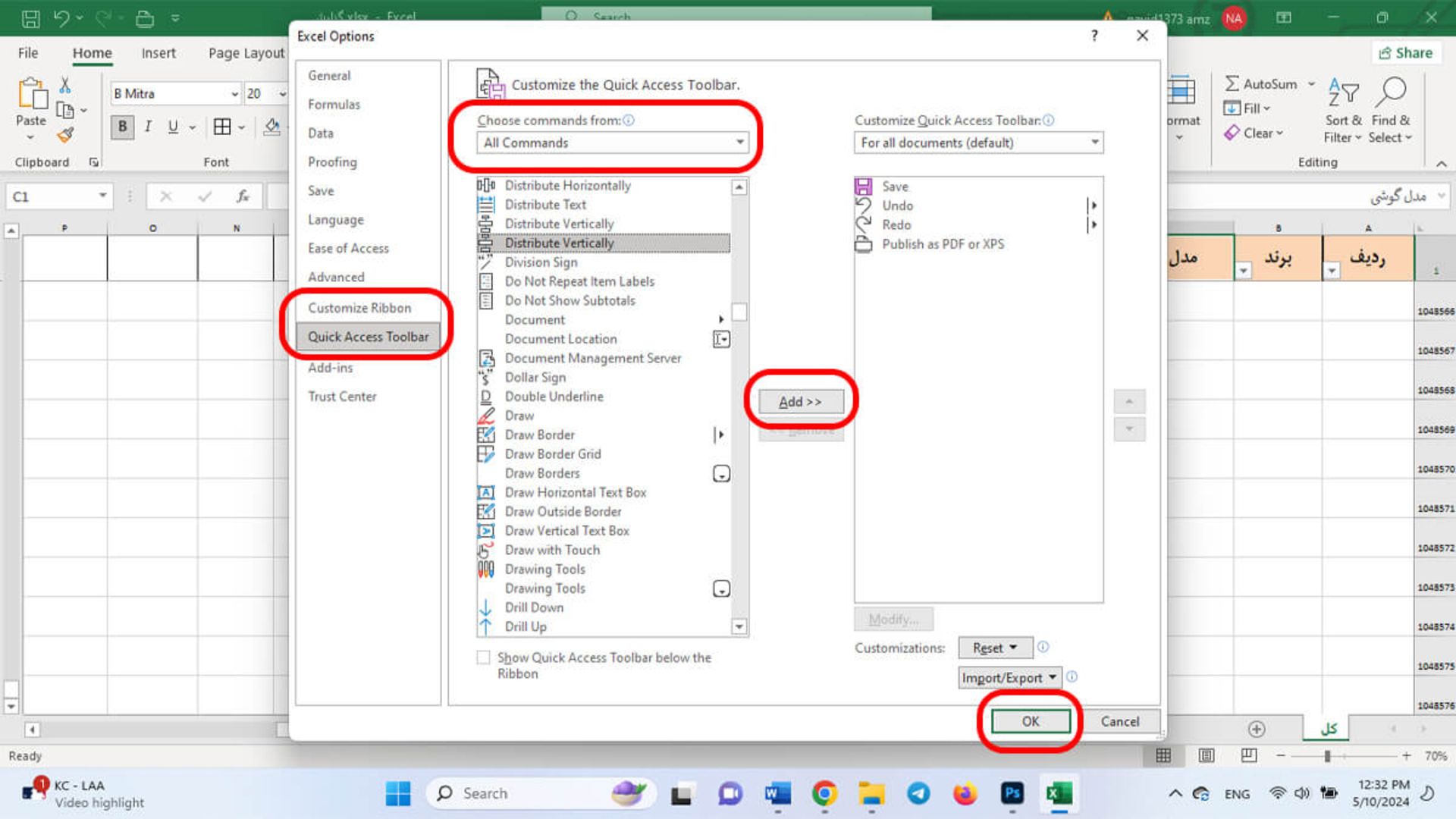Screen dimensions: 1456x819
Task: Open the Name Box dropdown arrow
Action: (x=102, y=196)
